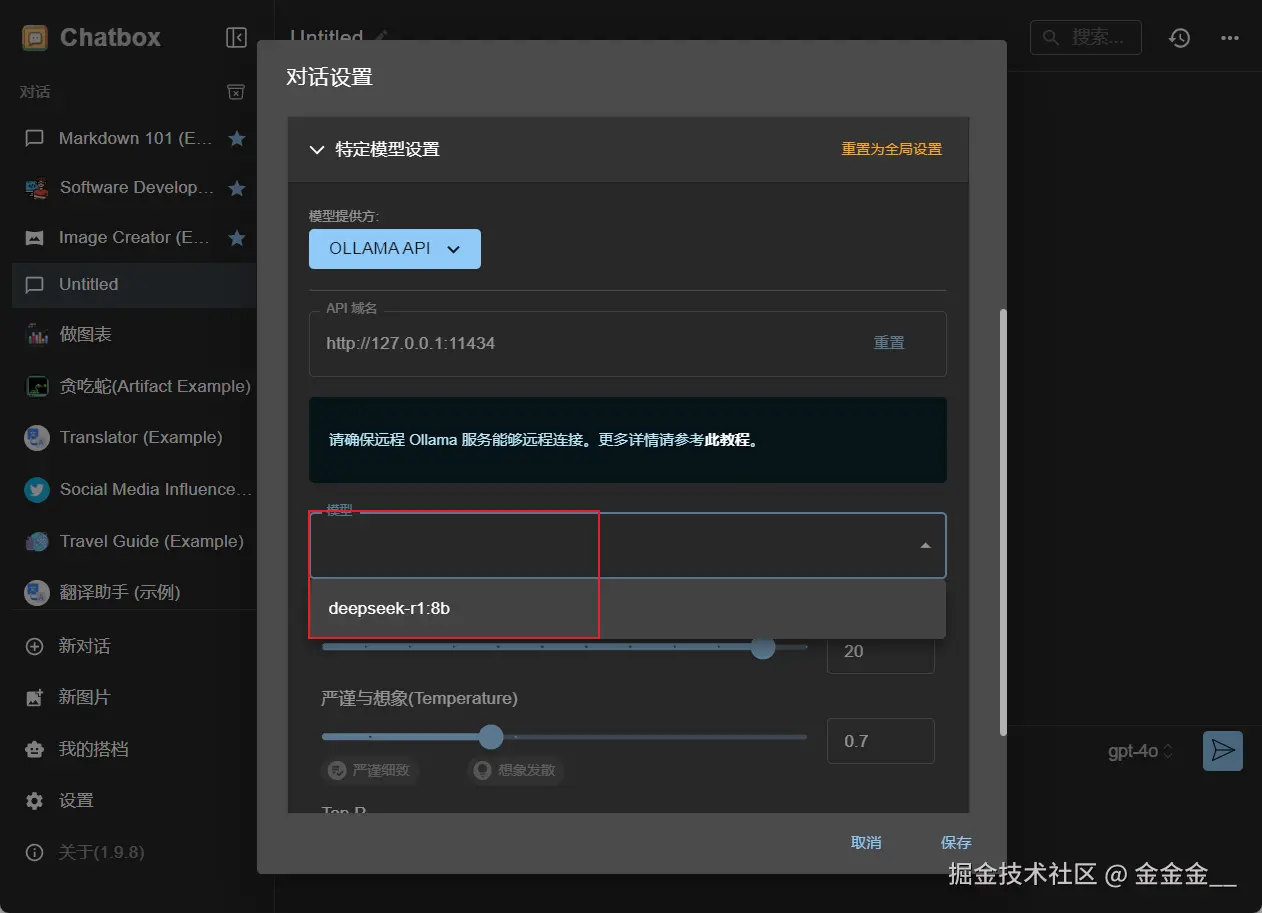1262x913 pixels.
Task: Click 重置 to reset the API host
Action: coord(889,343)
